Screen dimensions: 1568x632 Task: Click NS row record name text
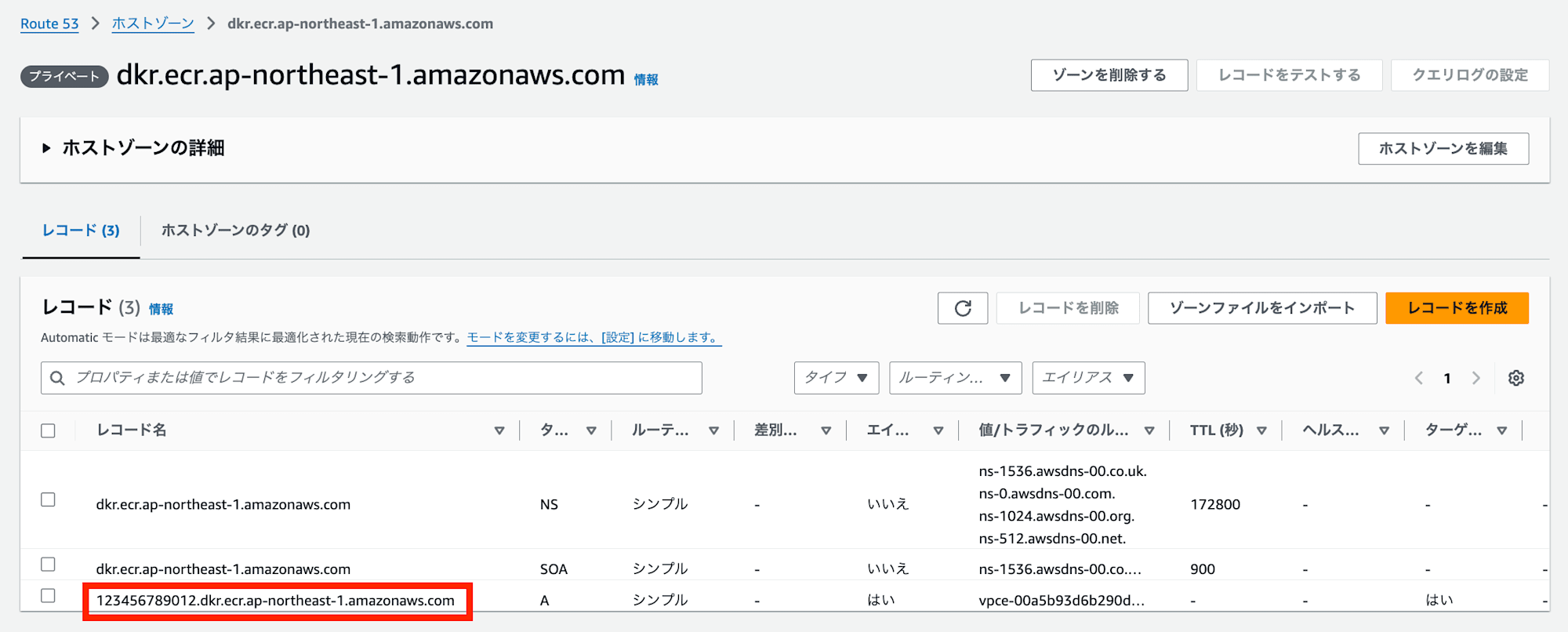pyautogui.click(x=223, y=504)
